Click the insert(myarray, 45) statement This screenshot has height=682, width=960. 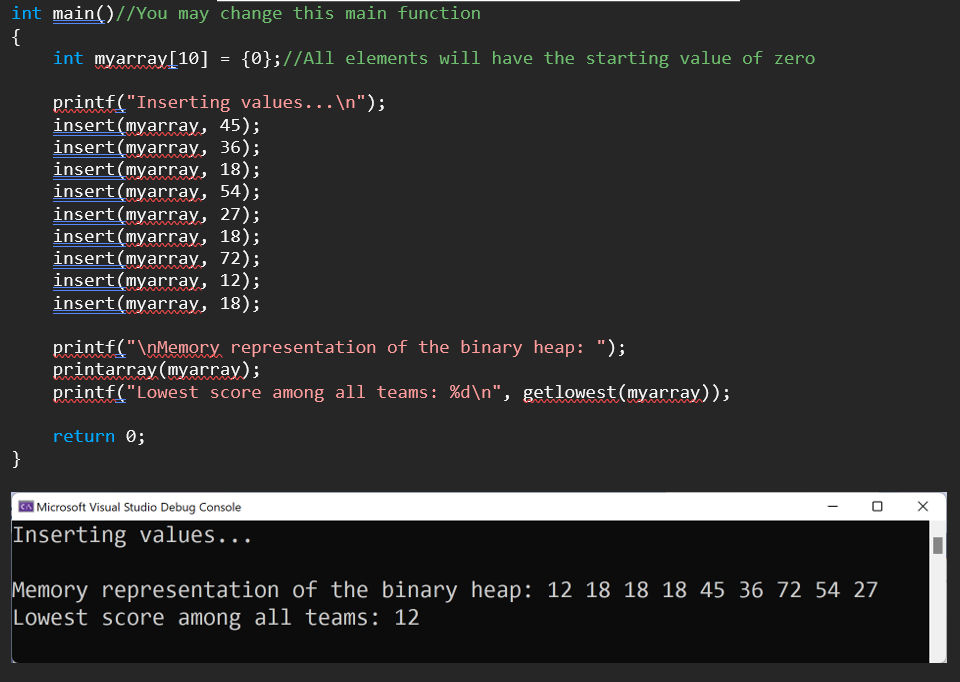point(155,124)
